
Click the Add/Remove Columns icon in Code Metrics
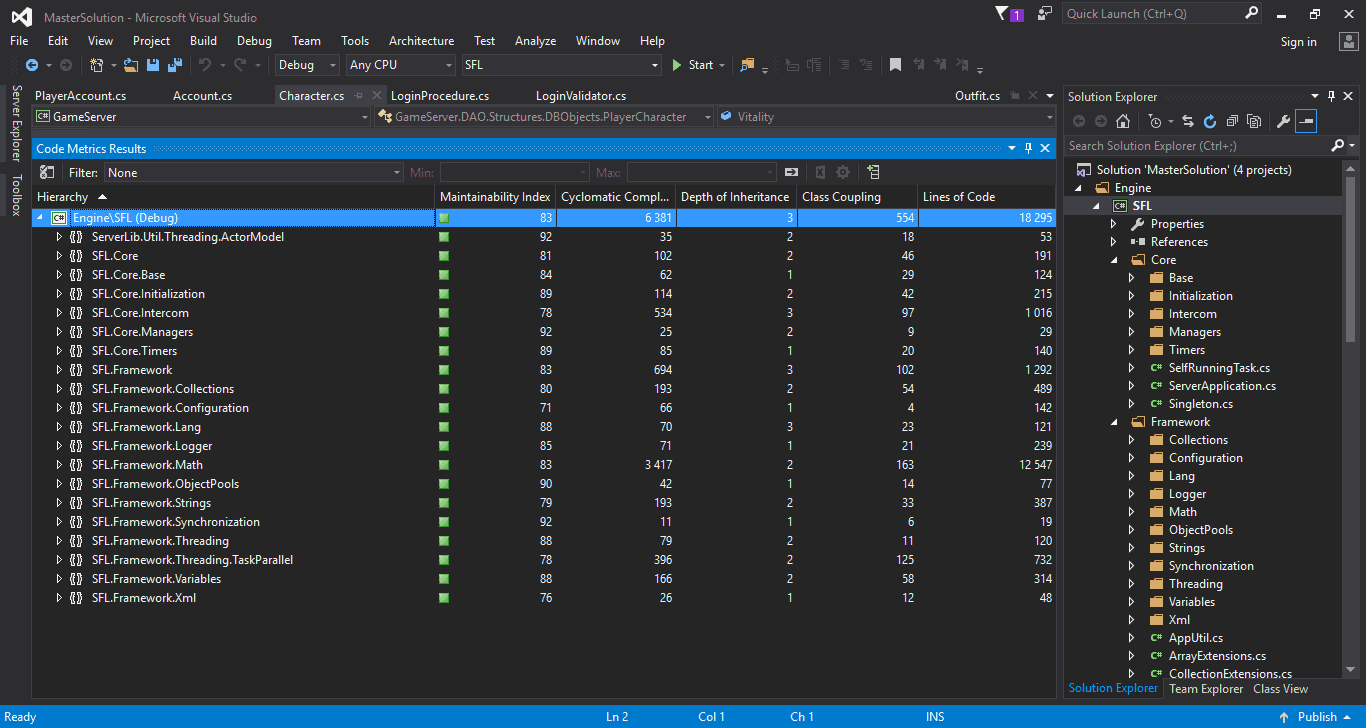coord(873,172)
